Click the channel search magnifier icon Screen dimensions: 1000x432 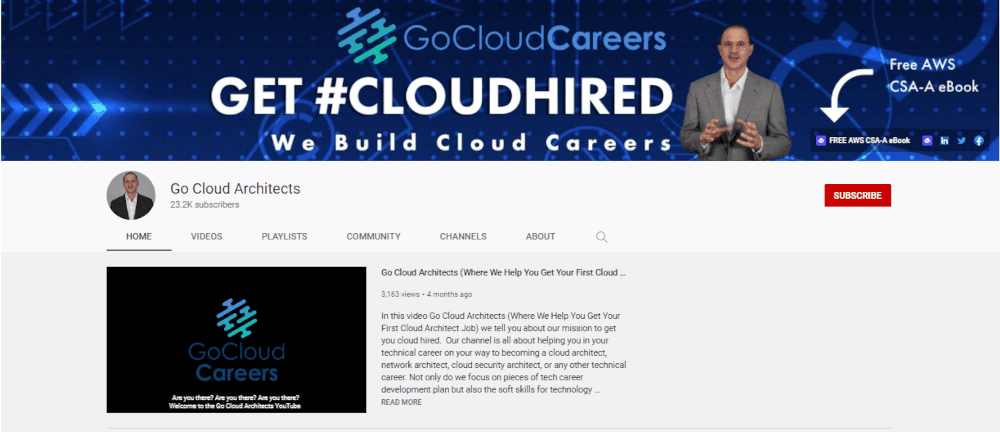[601, 237]
